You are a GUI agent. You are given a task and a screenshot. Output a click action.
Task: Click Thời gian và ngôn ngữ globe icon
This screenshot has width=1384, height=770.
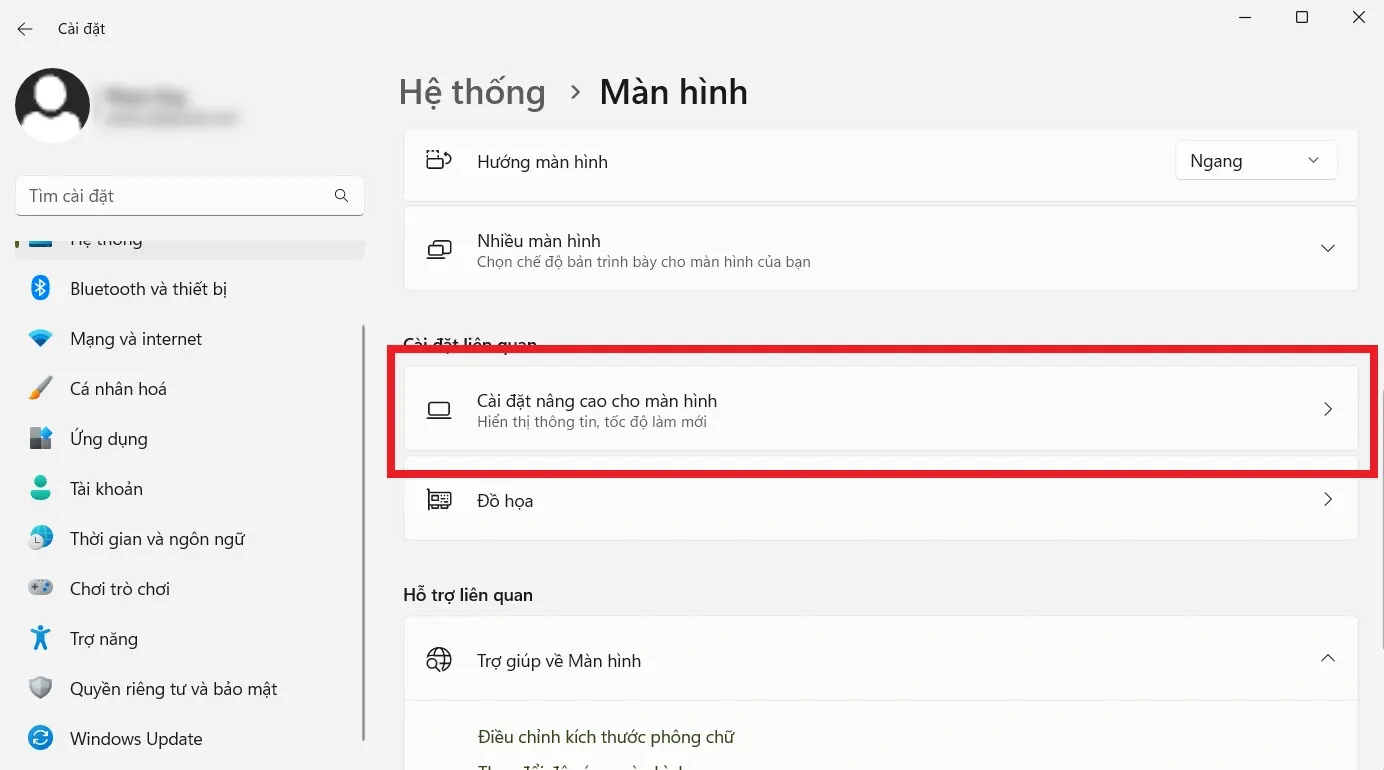pyautogui.click(x=40, y=539)
